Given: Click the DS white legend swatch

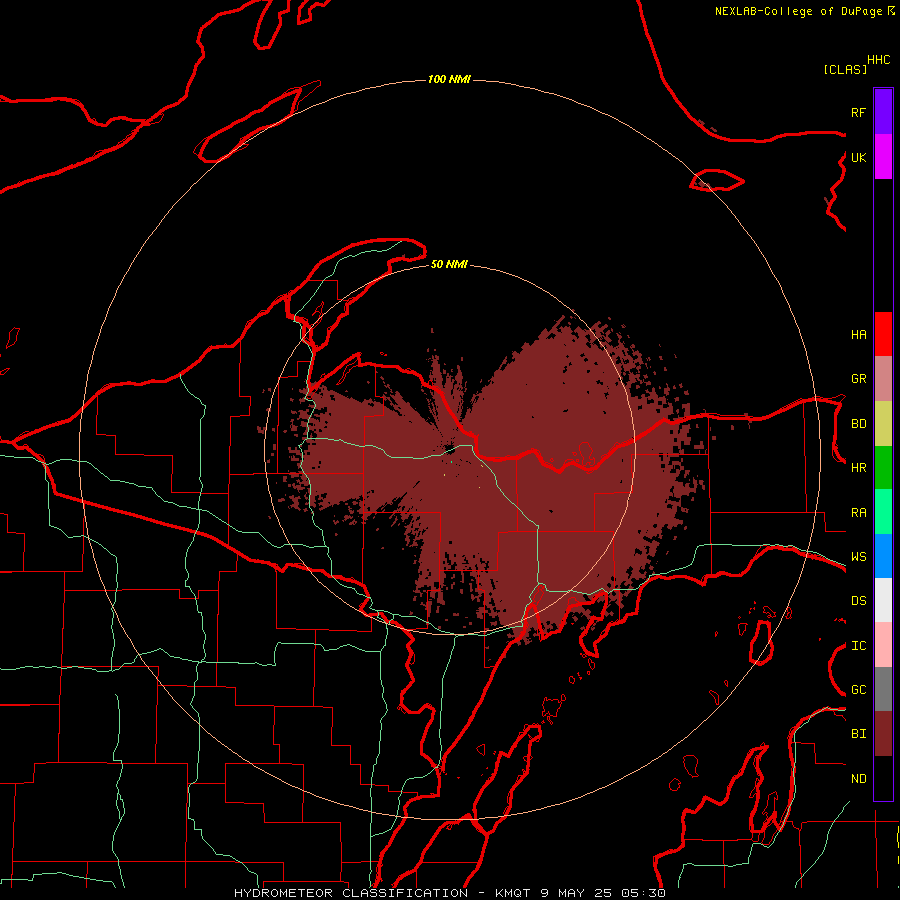Looking at the screenshot, I should (883, 600).
